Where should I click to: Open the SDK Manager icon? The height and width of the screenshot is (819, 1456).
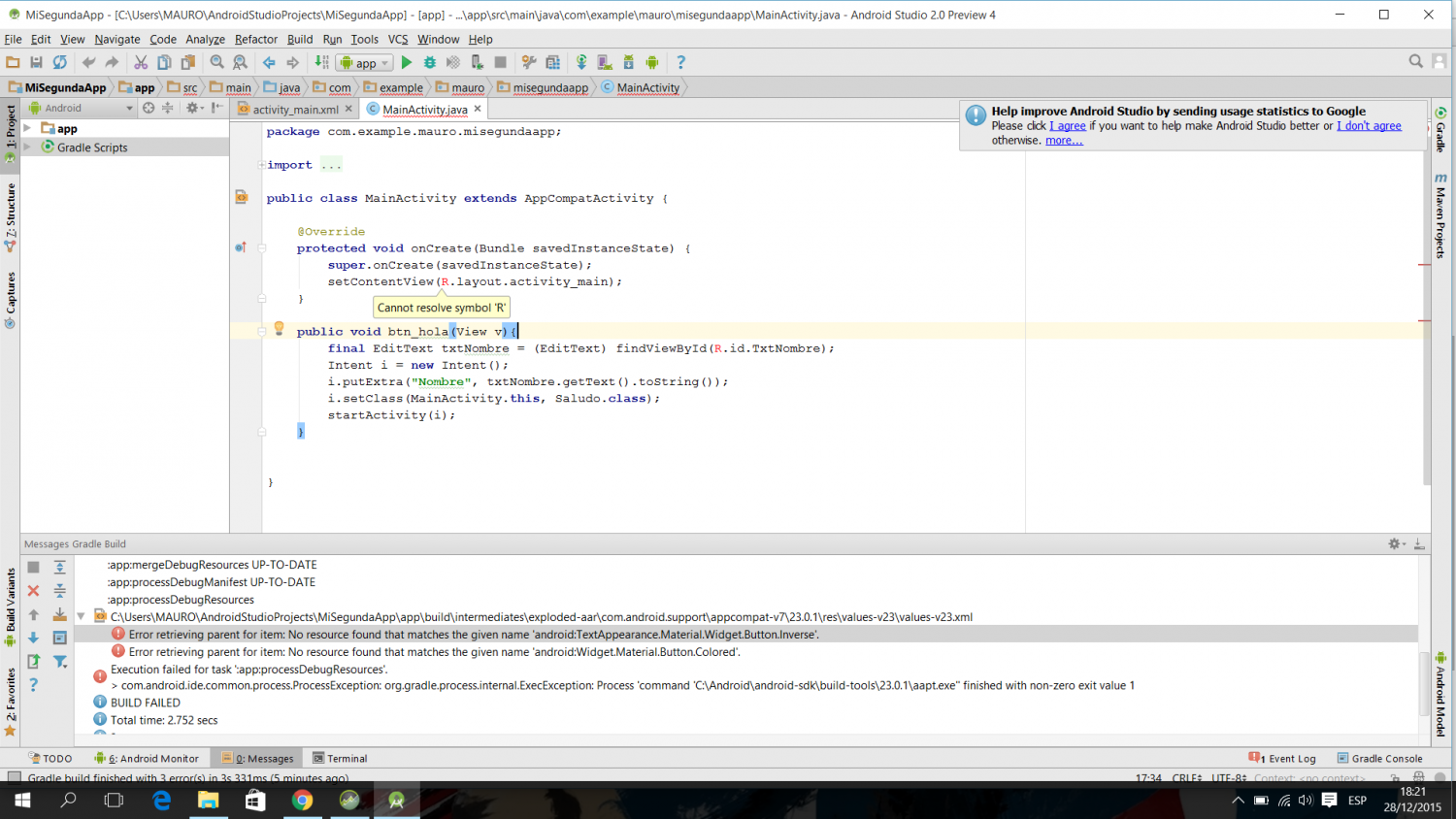tap(628, 62)
